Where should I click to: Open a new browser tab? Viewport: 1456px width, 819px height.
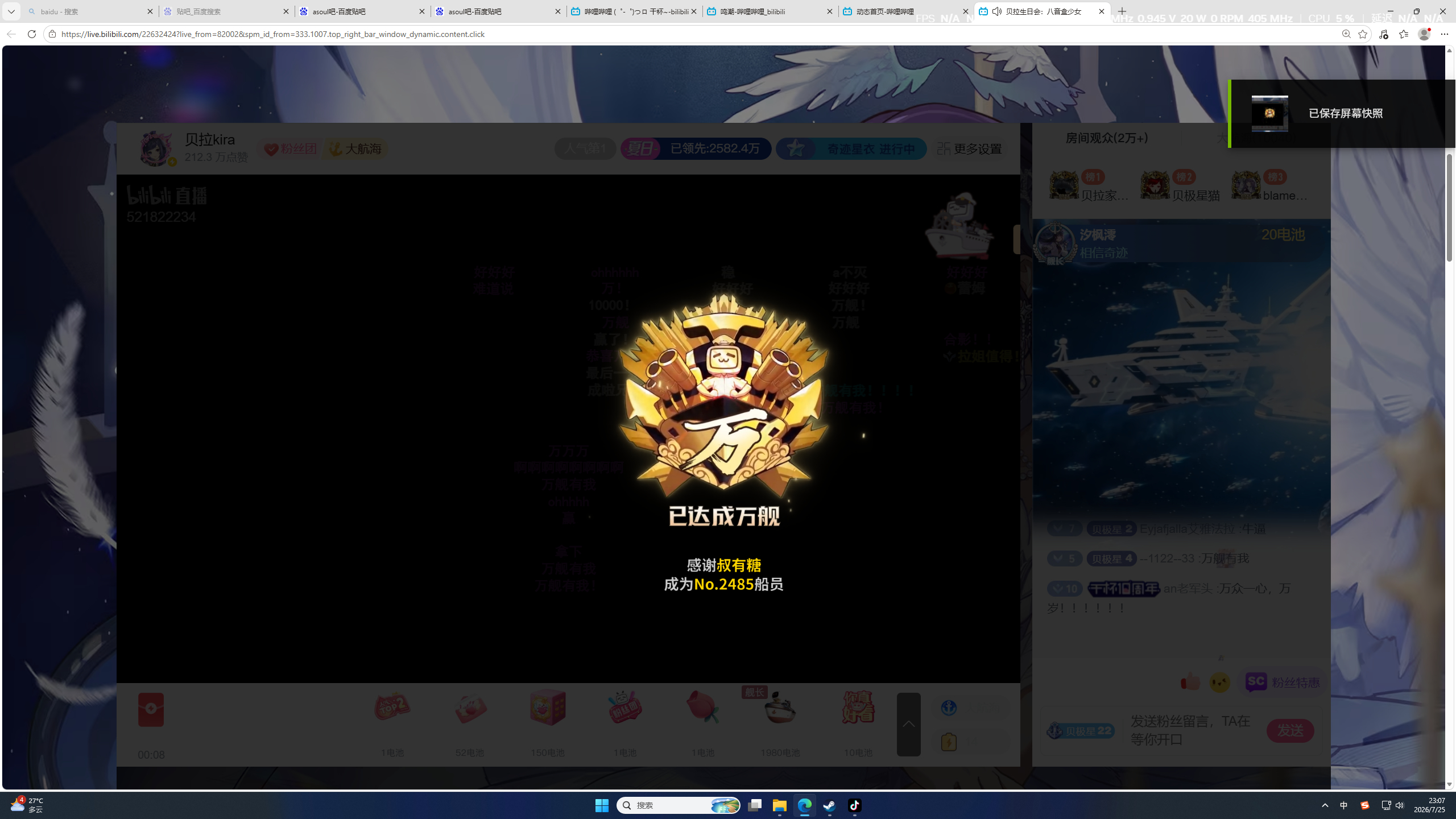pos(1122,11)
